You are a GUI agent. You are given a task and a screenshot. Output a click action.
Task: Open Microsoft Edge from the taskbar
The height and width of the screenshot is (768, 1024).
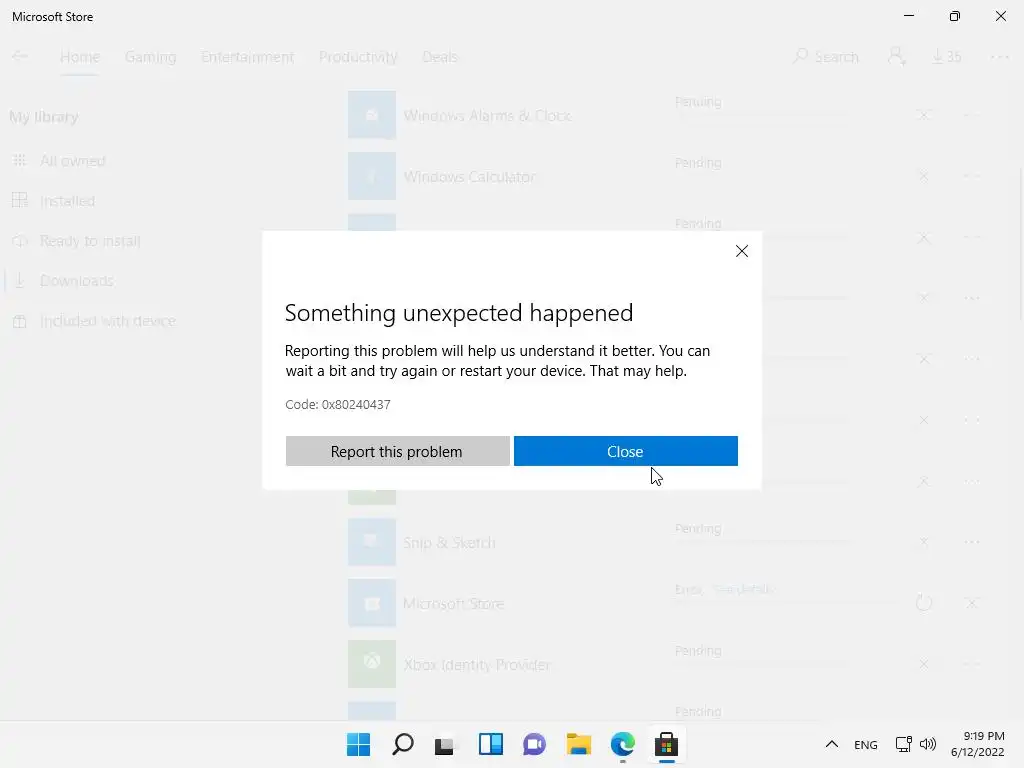(622, 744)
